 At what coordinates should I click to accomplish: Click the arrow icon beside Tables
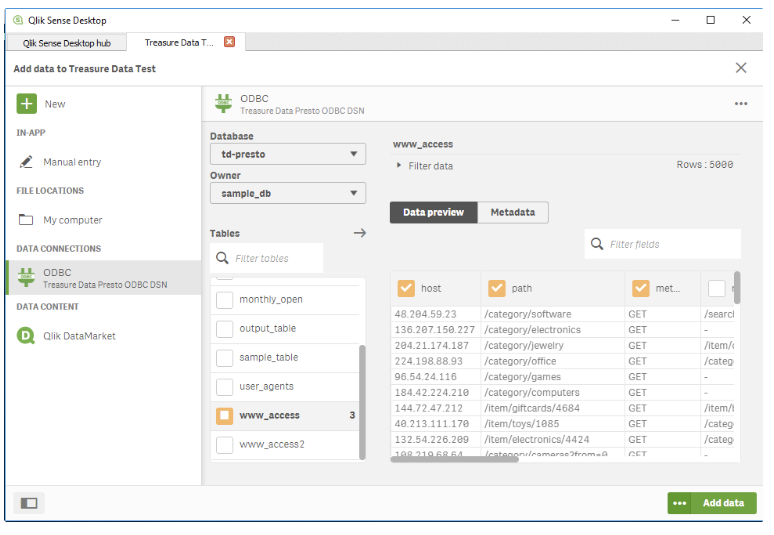tap(360, 233)
